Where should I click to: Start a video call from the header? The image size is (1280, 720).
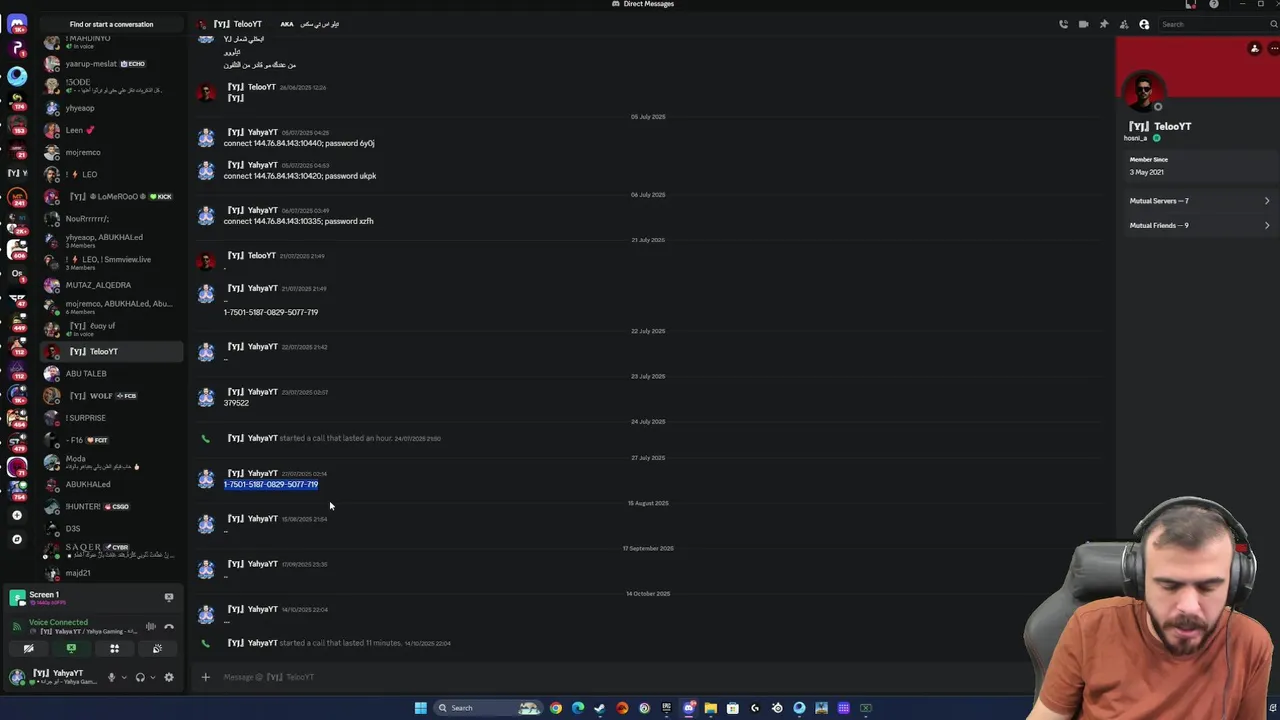click(1083, 24)
